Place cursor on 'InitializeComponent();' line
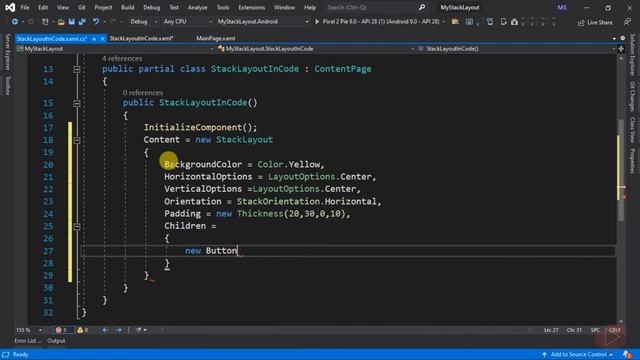This screenshot has height=360, width=640. coord(200,127)
